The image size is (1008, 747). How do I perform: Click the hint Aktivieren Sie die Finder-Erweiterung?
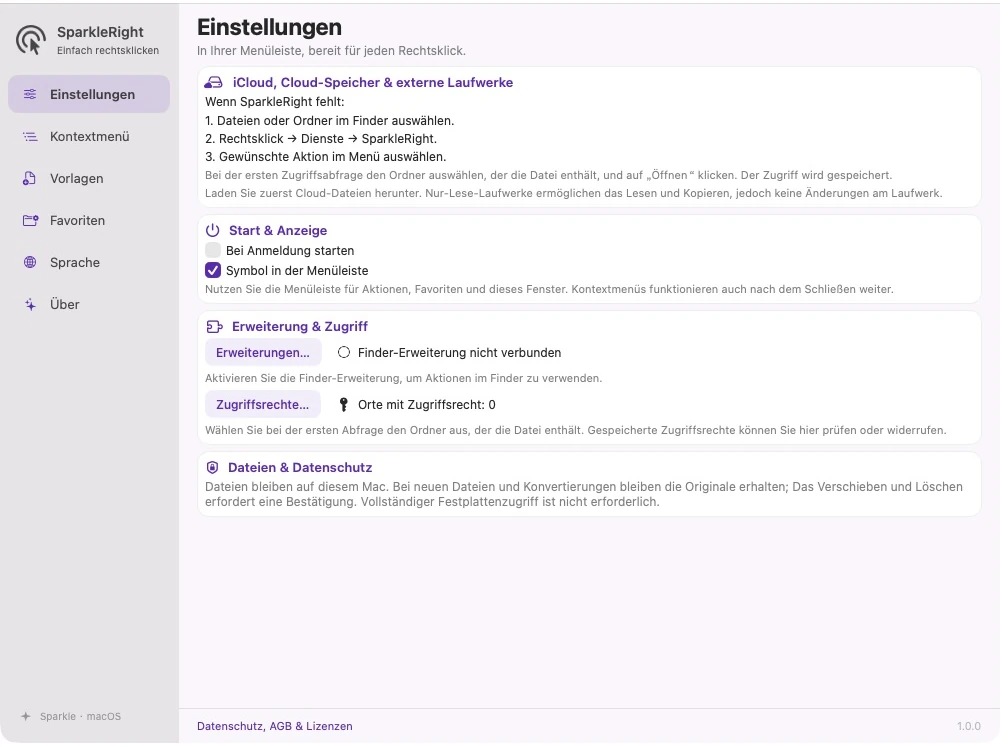click(x=404, y=378)
